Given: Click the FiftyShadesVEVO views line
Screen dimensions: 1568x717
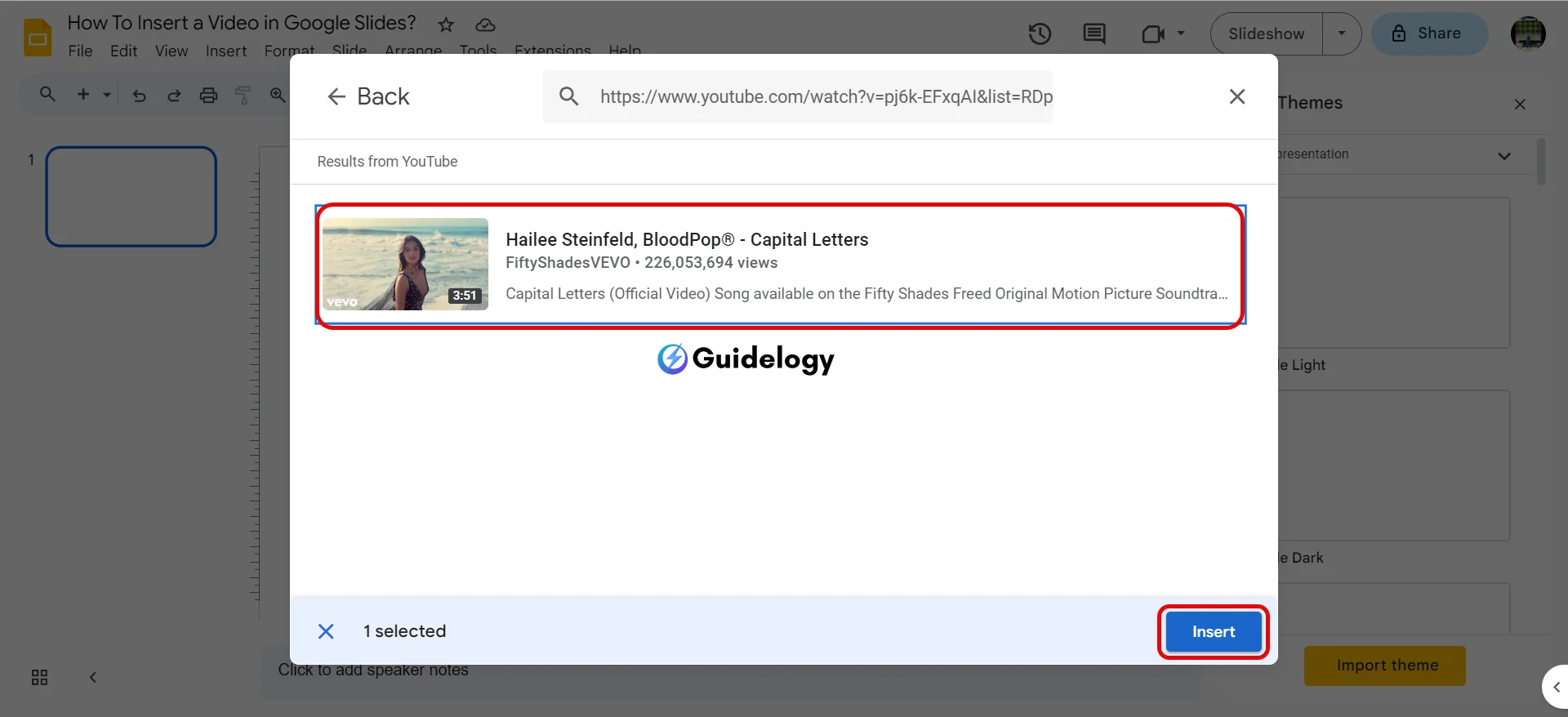Looking at the screenshot, I should coord(641,263).
